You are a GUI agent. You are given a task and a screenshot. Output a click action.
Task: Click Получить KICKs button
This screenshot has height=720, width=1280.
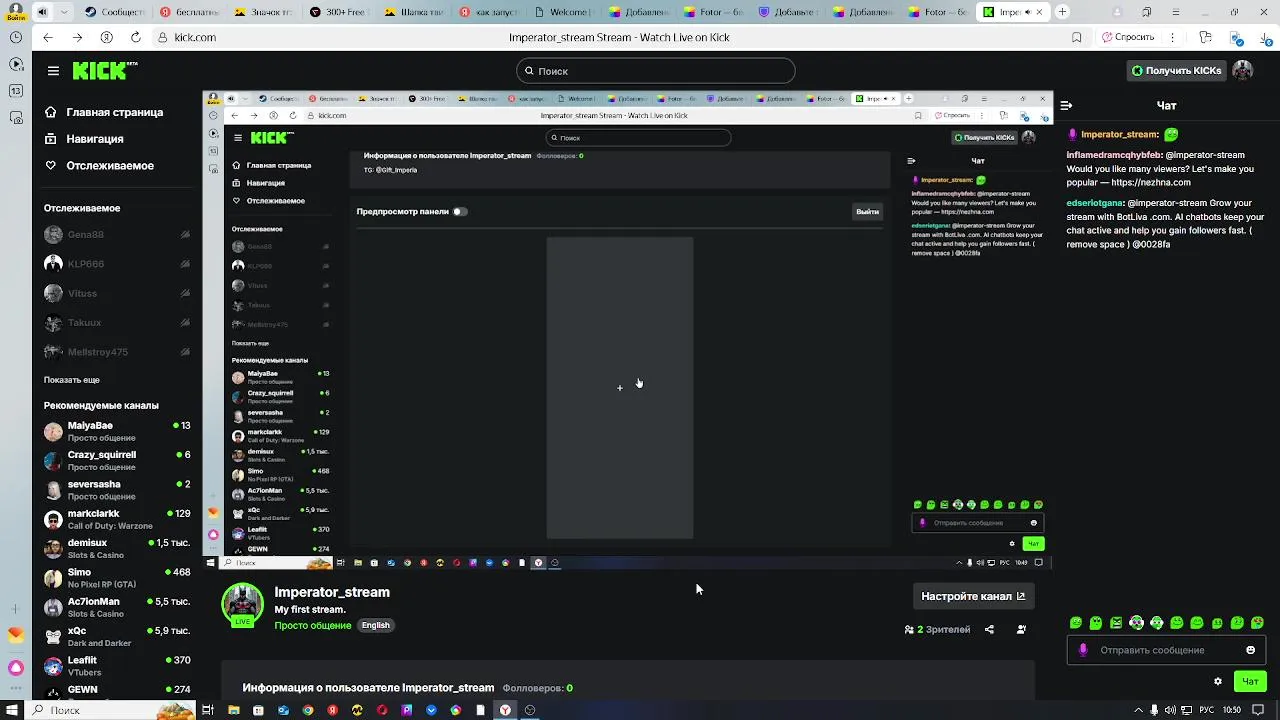[x=1176, y=71]
